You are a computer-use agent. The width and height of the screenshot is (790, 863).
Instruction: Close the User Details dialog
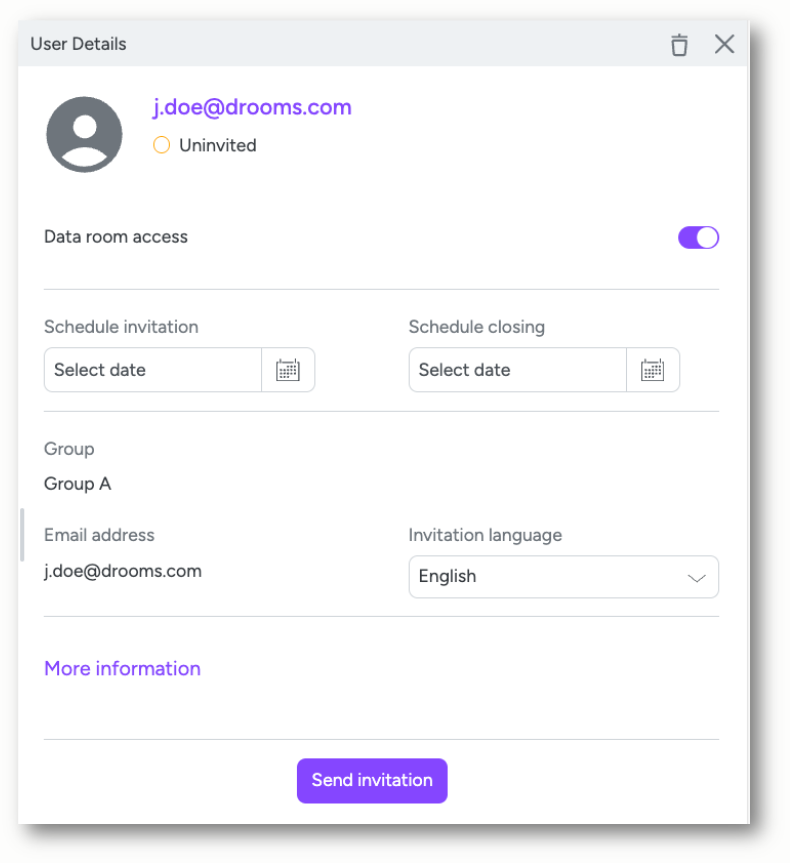click(x=724, y=44)
